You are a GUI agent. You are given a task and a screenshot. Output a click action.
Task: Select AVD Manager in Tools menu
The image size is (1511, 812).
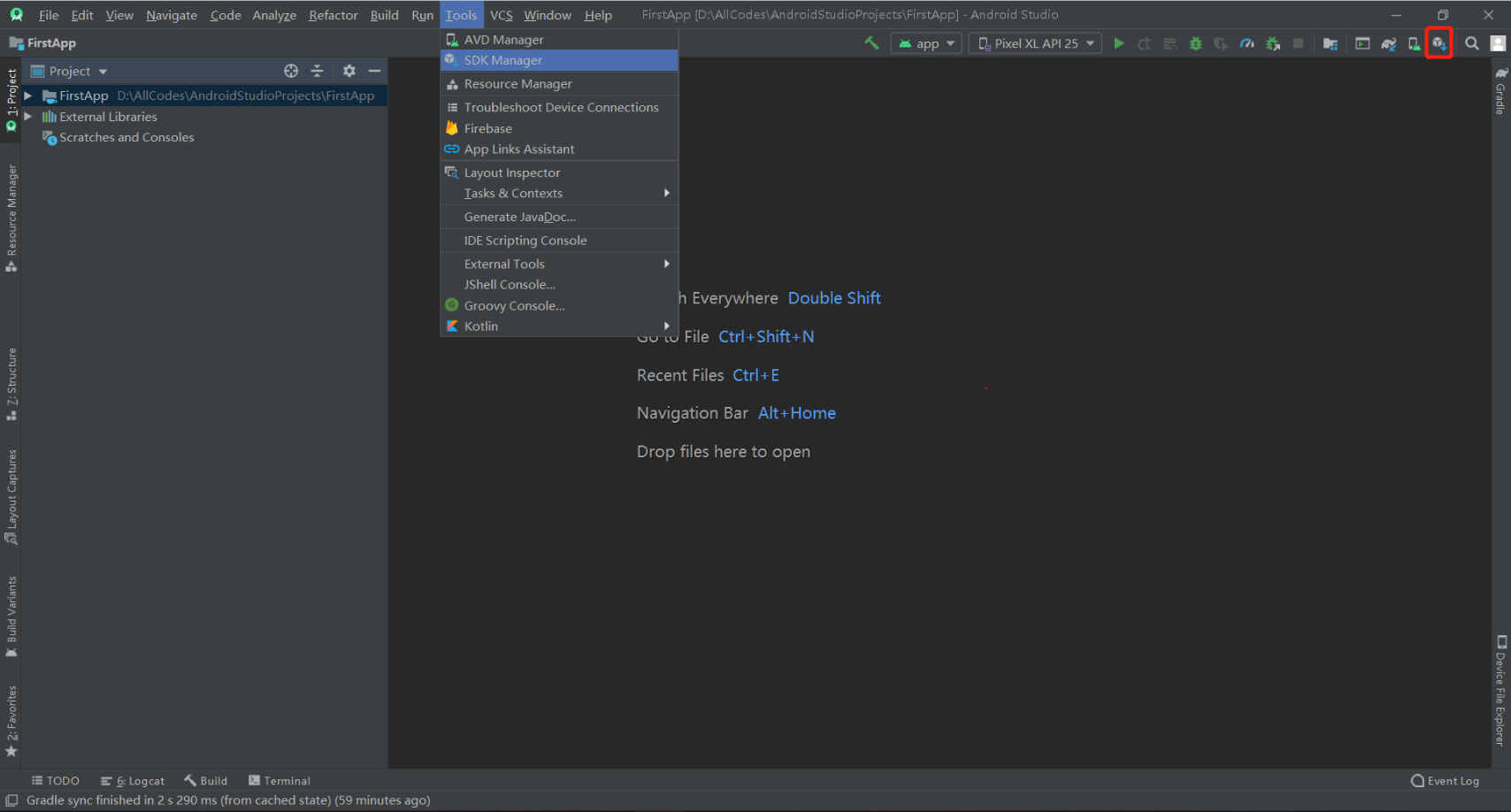click(559, 40)
